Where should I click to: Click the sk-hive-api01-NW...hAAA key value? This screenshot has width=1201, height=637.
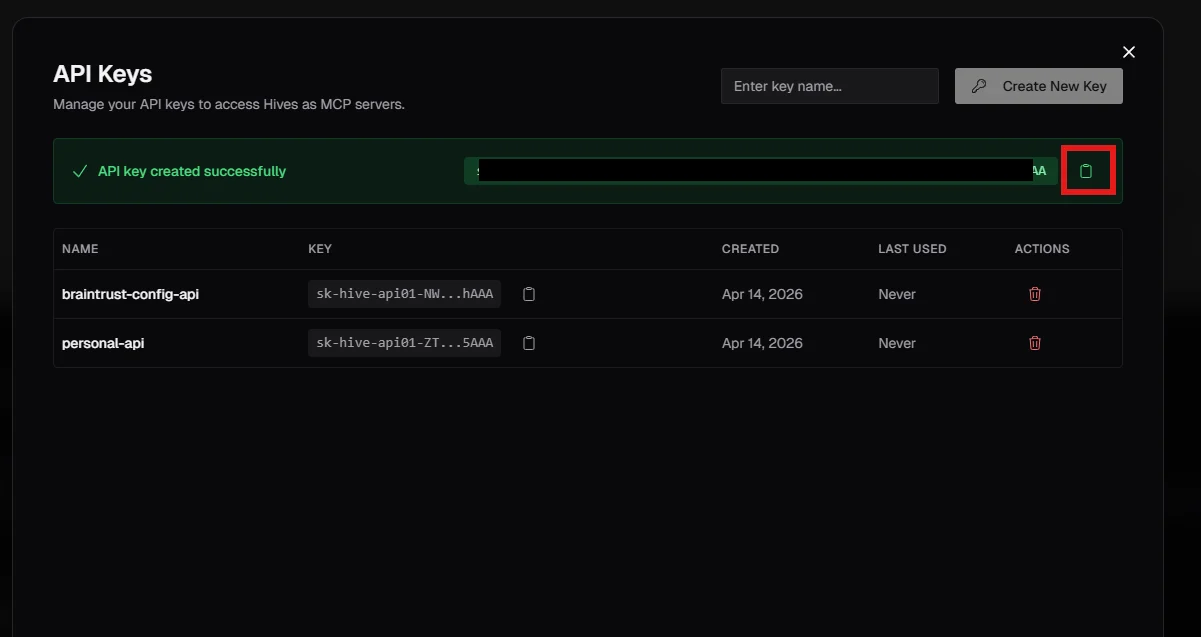click(x=404, y=294)
